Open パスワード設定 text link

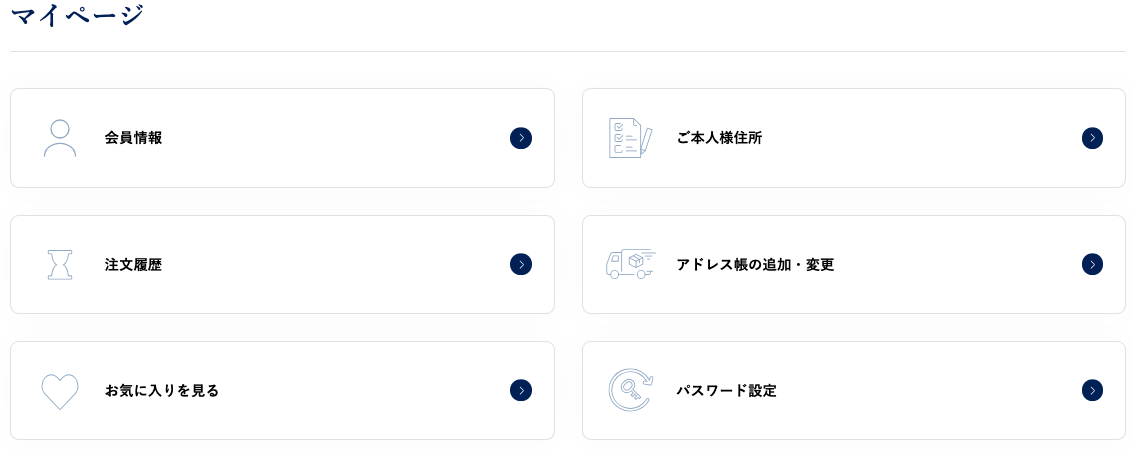[726, 391]
